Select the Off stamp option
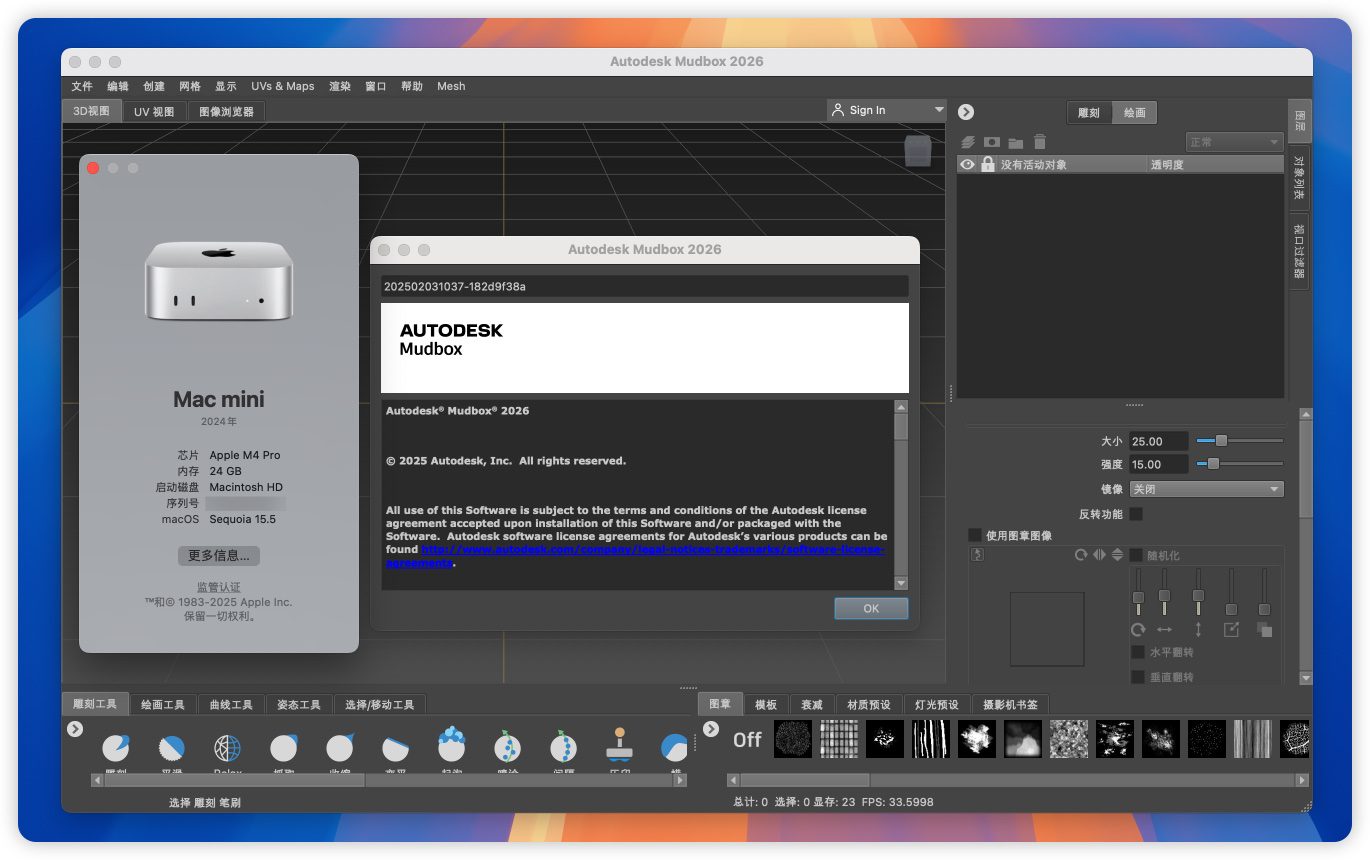 pyautogui.click(x=748, y=740)
